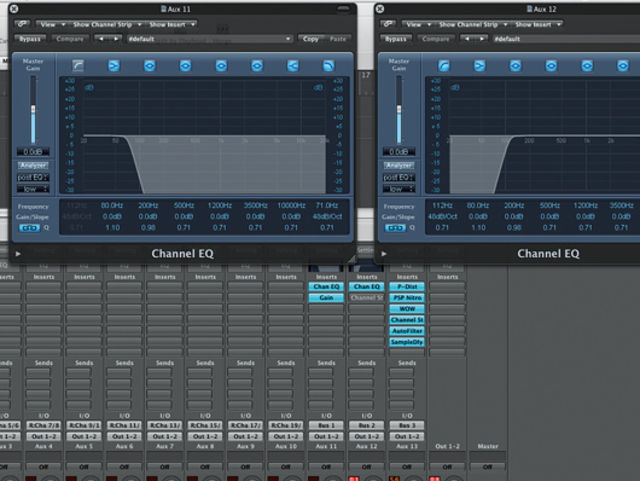Image resolution: width=640 pixels, height=481 pixels.
Task: Open SampleDly insert on Aux 13 strip
Action: click(x=407, y=342)
